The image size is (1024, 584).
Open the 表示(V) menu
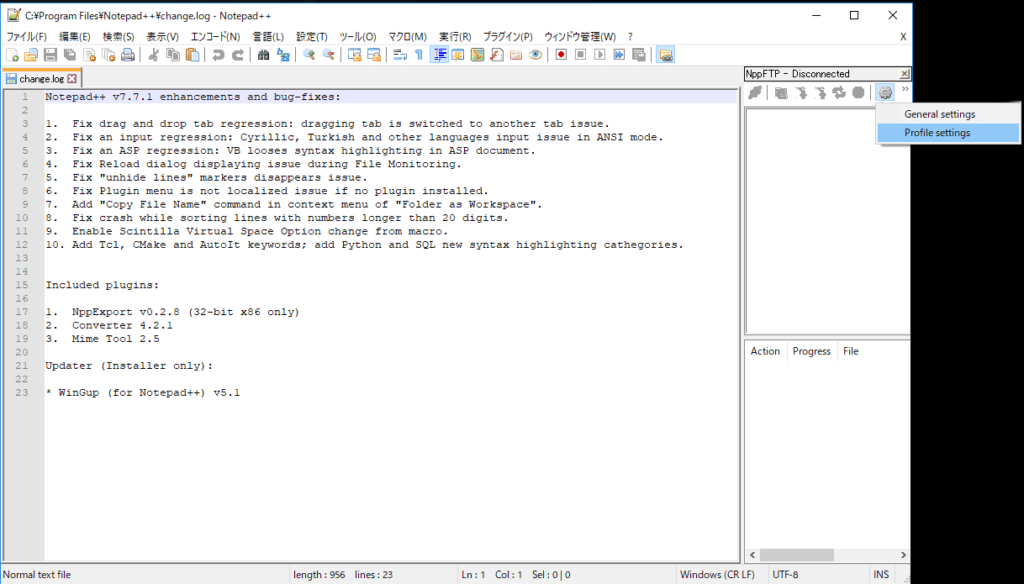point(162,37)
